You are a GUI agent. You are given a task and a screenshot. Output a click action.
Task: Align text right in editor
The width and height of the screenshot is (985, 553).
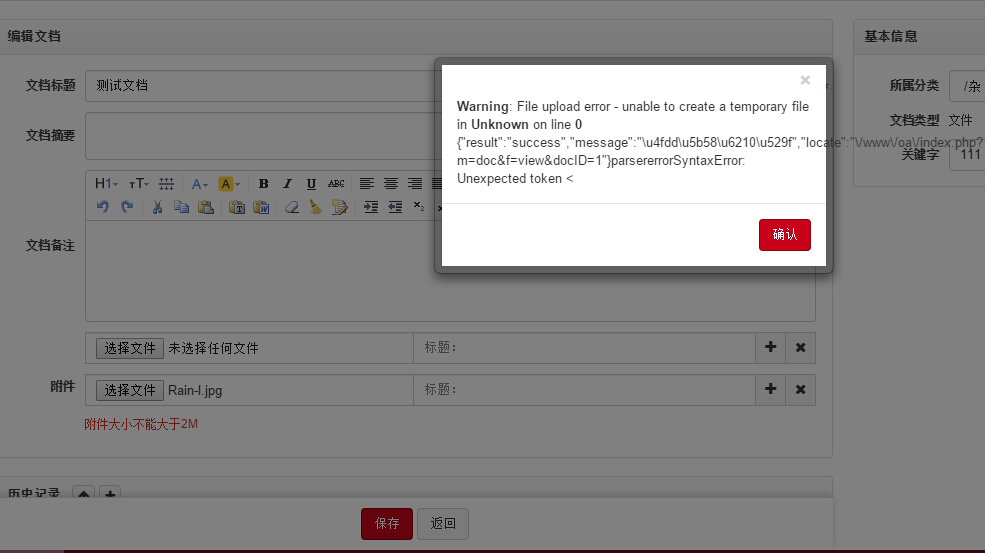tap(415, 183)
